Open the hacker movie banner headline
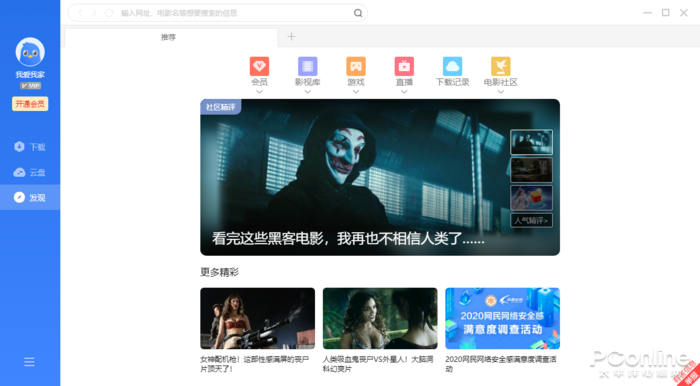This screenshot has height=386, width=700. [x=348, y=238]
